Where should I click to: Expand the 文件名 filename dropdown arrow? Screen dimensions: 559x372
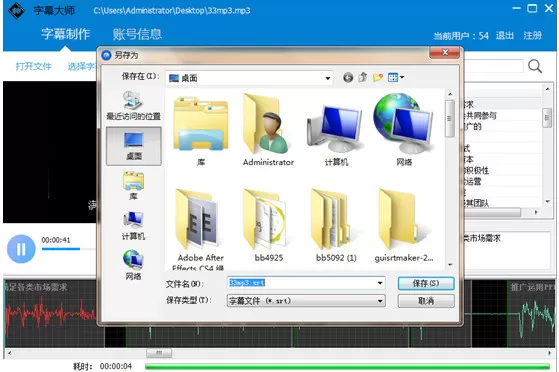[x=380, y=283]
